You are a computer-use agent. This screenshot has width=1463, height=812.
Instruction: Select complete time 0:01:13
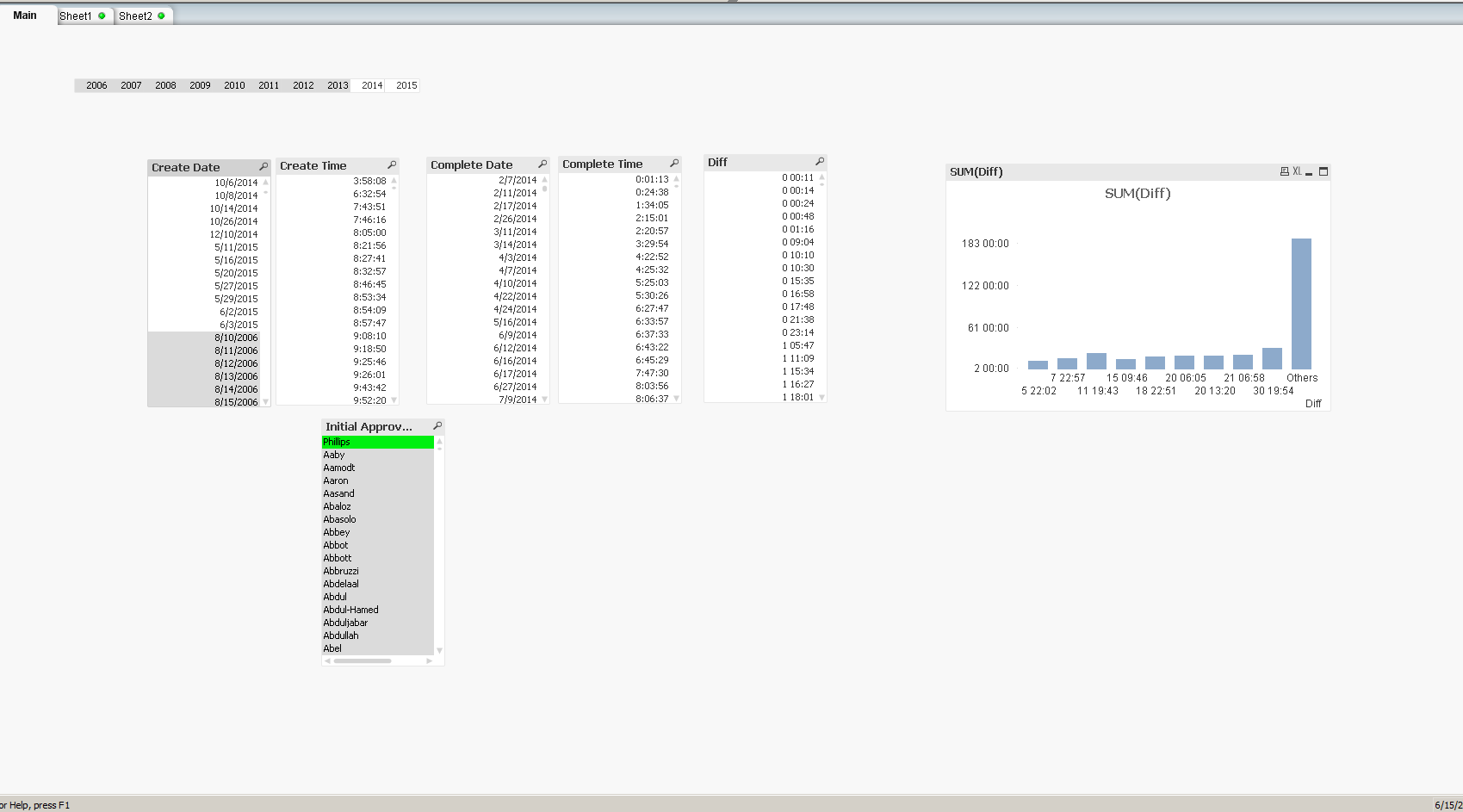click(x=615, y=179)
